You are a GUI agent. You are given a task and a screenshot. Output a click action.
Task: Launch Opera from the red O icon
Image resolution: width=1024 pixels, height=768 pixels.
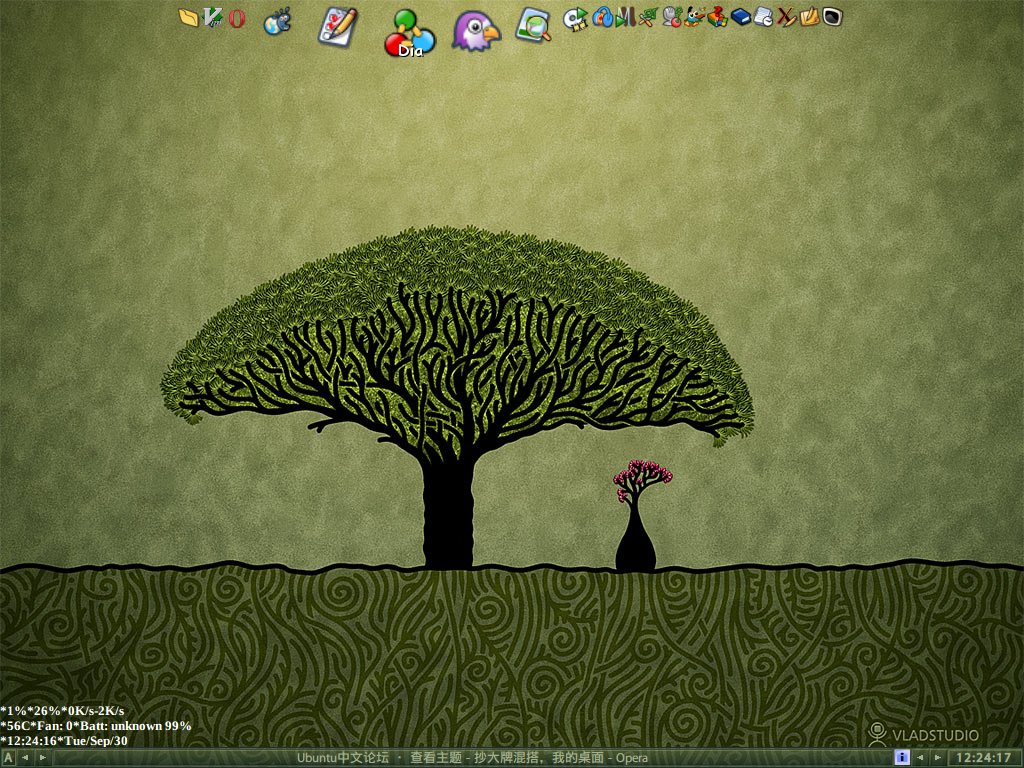click(x=236, y=18)
